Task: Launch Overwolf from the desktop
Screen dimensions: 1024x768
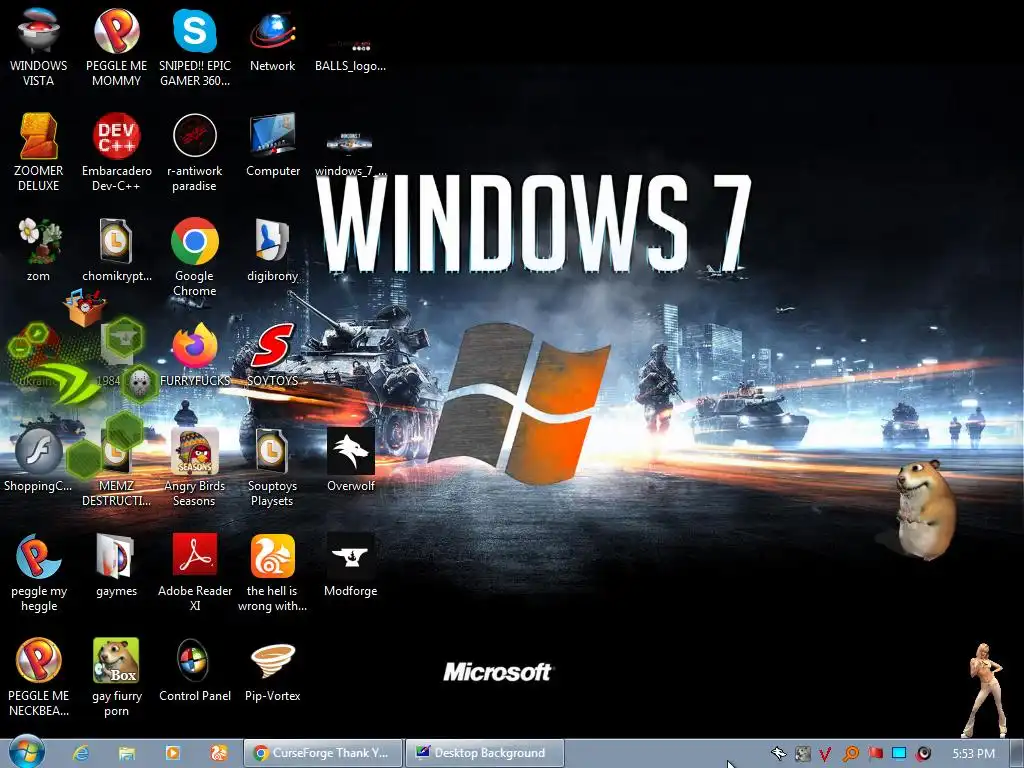Action: click(x=351, y=460)
